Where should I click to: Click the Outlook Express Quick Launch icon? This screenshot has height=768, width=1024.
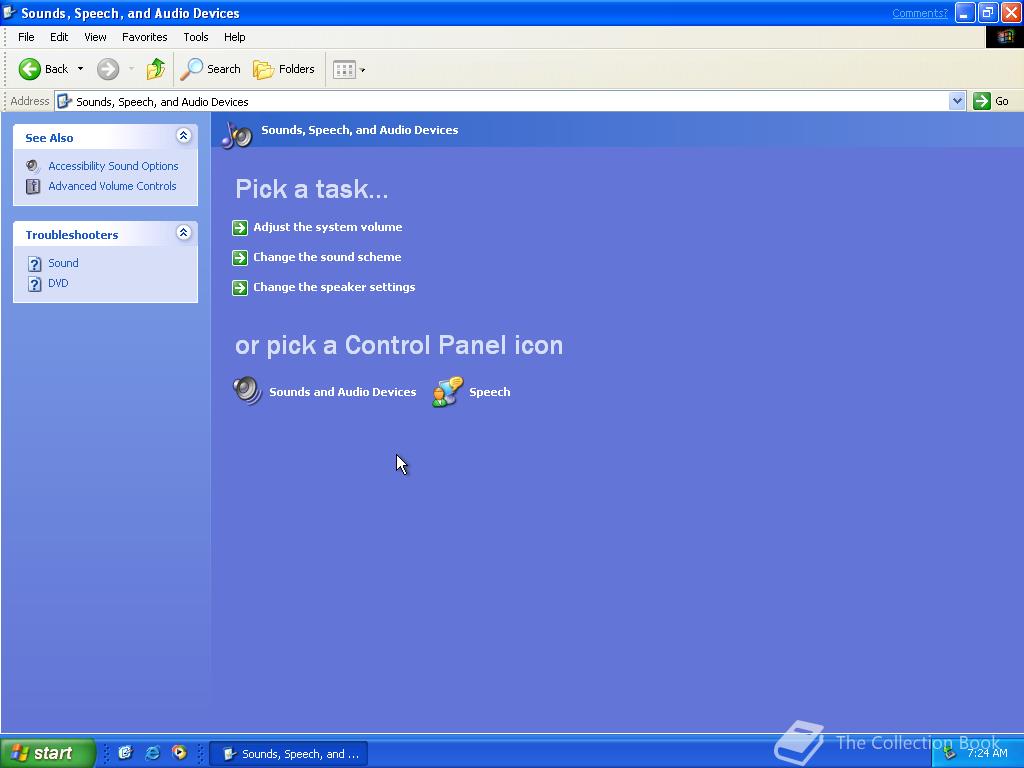pyautogui.click(x=125, y=753)
